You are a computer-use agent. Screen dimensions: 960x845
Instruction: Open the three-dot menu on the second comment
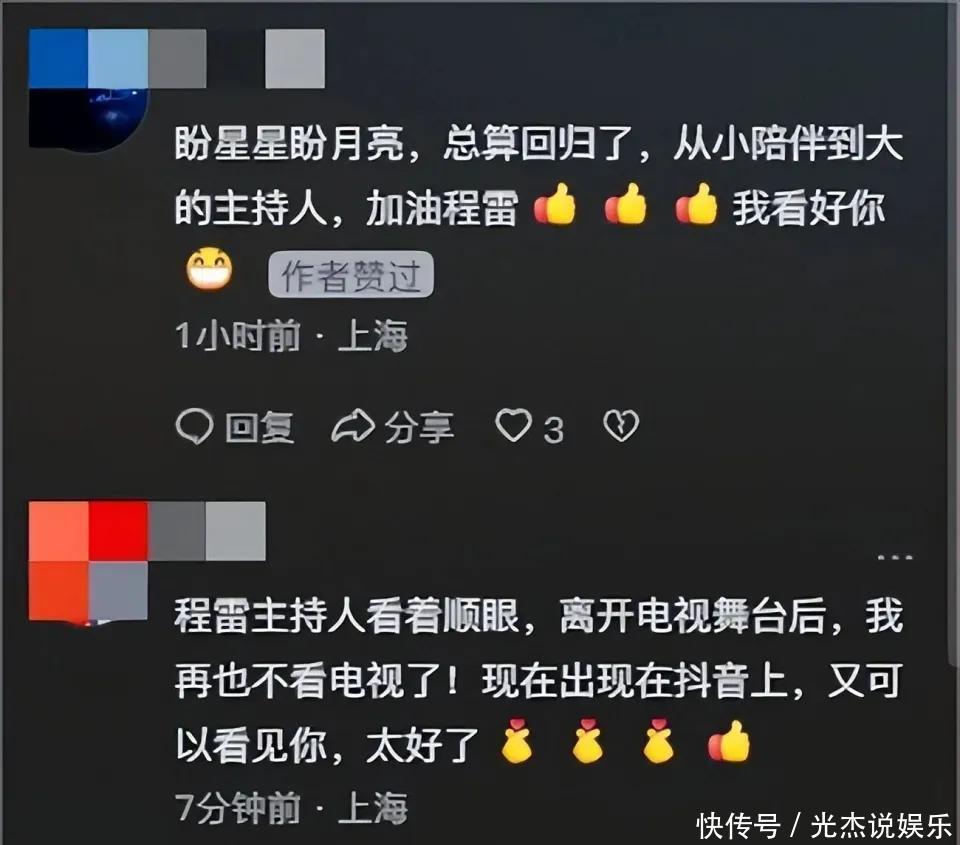pyautogui.click(x=894, y=557)
